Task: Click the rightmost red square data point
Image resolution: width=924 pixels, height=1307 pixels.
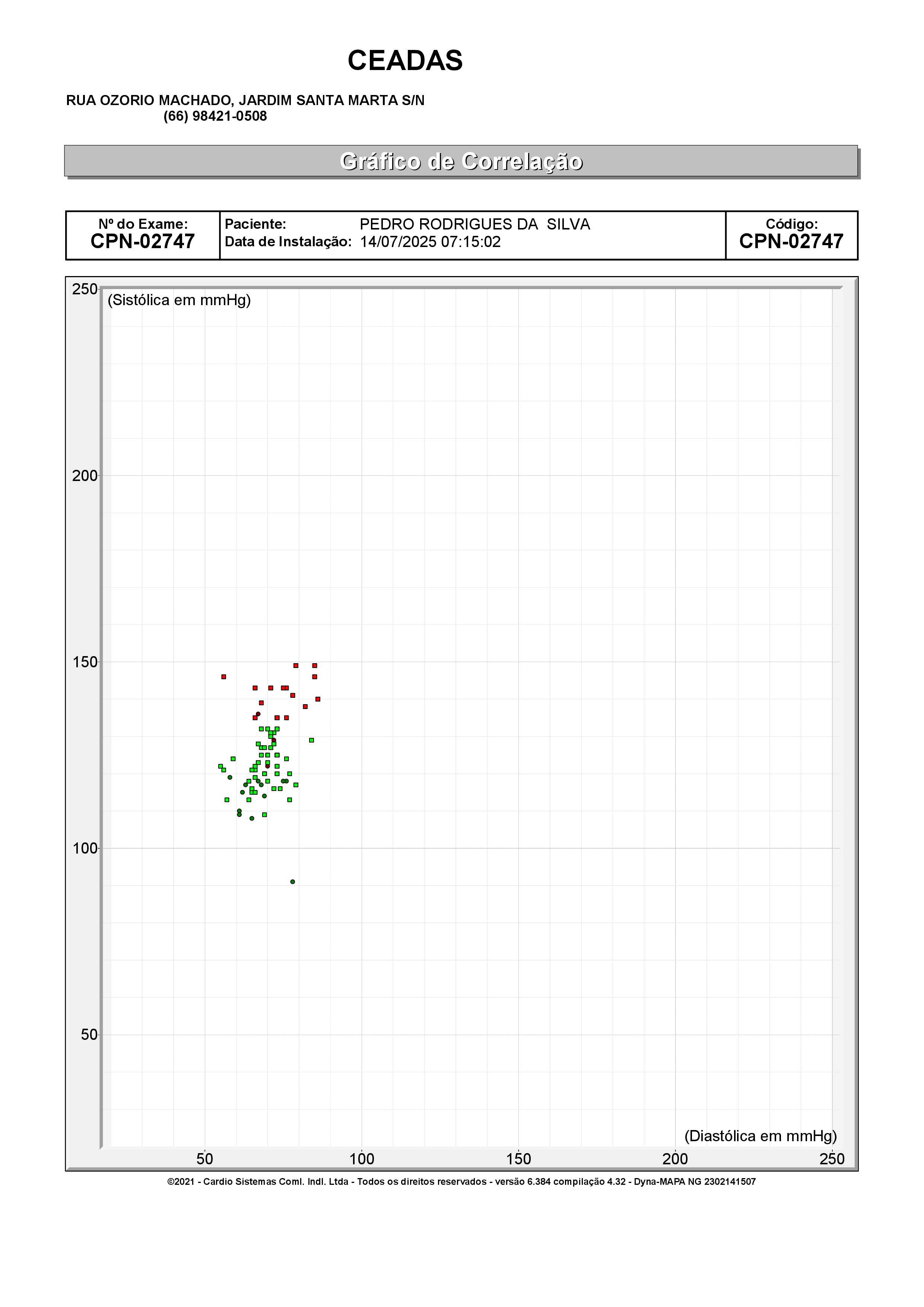Action: click(318, 699)
